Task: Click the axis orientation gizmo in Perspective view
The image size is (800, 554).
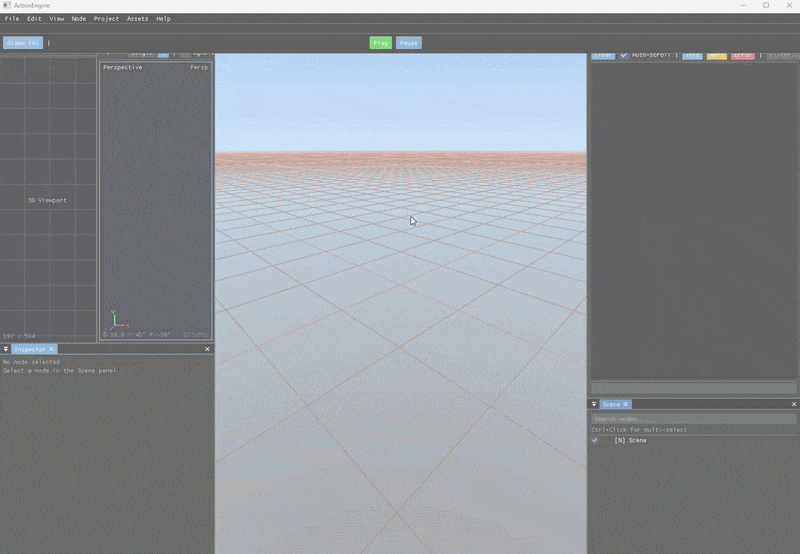Action: 115,322
